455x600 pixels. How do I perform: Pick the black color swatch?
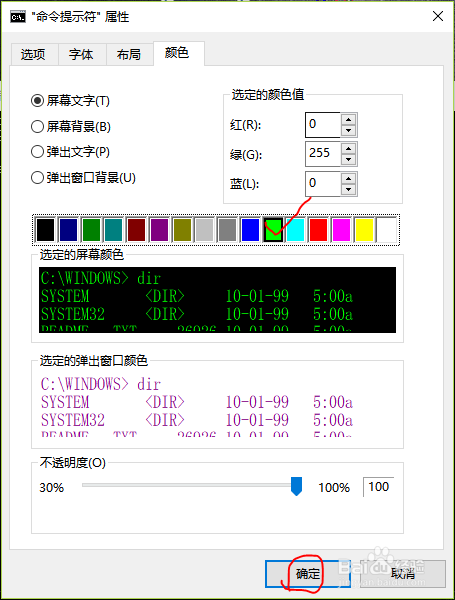pos(46,230)
